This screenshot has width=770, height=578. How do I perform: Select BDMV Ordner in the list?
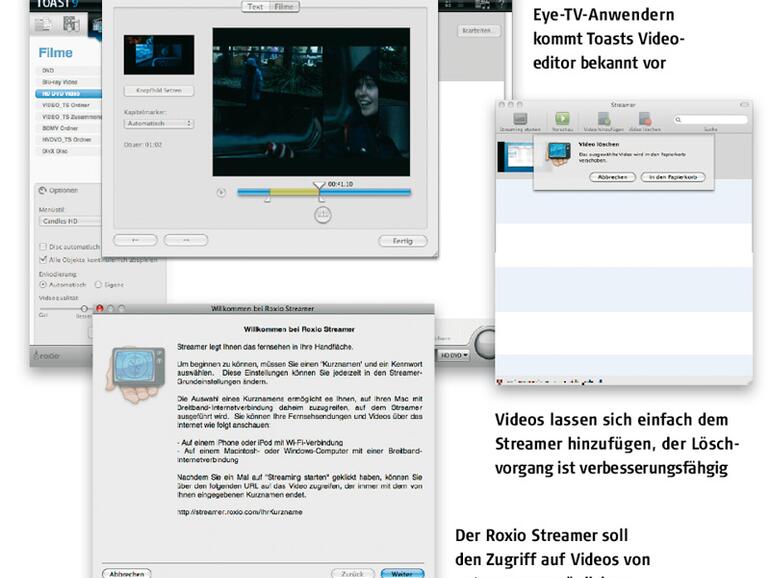tap(68, 128)
